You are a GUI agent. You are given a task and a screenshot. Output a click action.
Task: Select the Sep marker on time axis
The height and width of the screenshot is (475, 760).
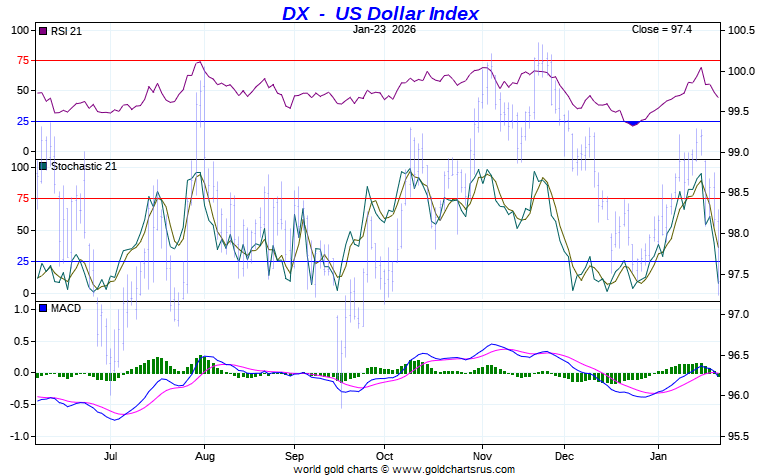[294, 453]
